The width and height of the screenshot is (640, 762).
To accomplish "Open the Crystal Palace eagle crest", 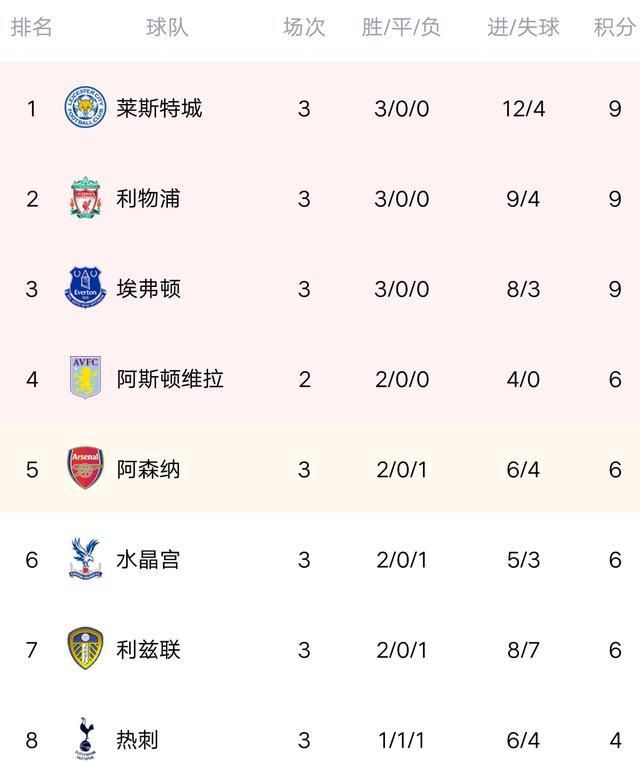I will pyautogui.click(x=85, y=558).
